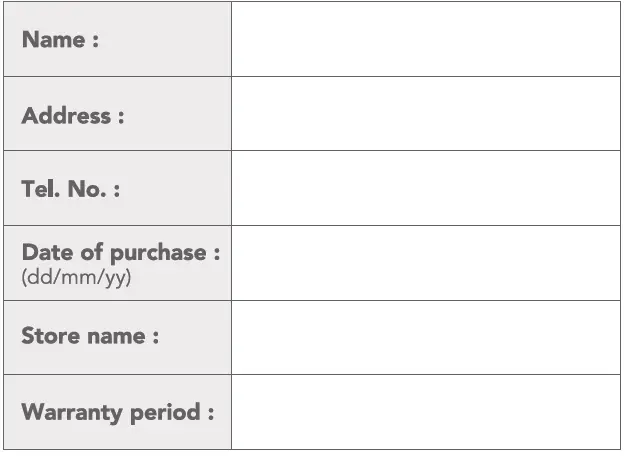Click the "Name :" label
626x456 pixels.
tap(60, 40)
